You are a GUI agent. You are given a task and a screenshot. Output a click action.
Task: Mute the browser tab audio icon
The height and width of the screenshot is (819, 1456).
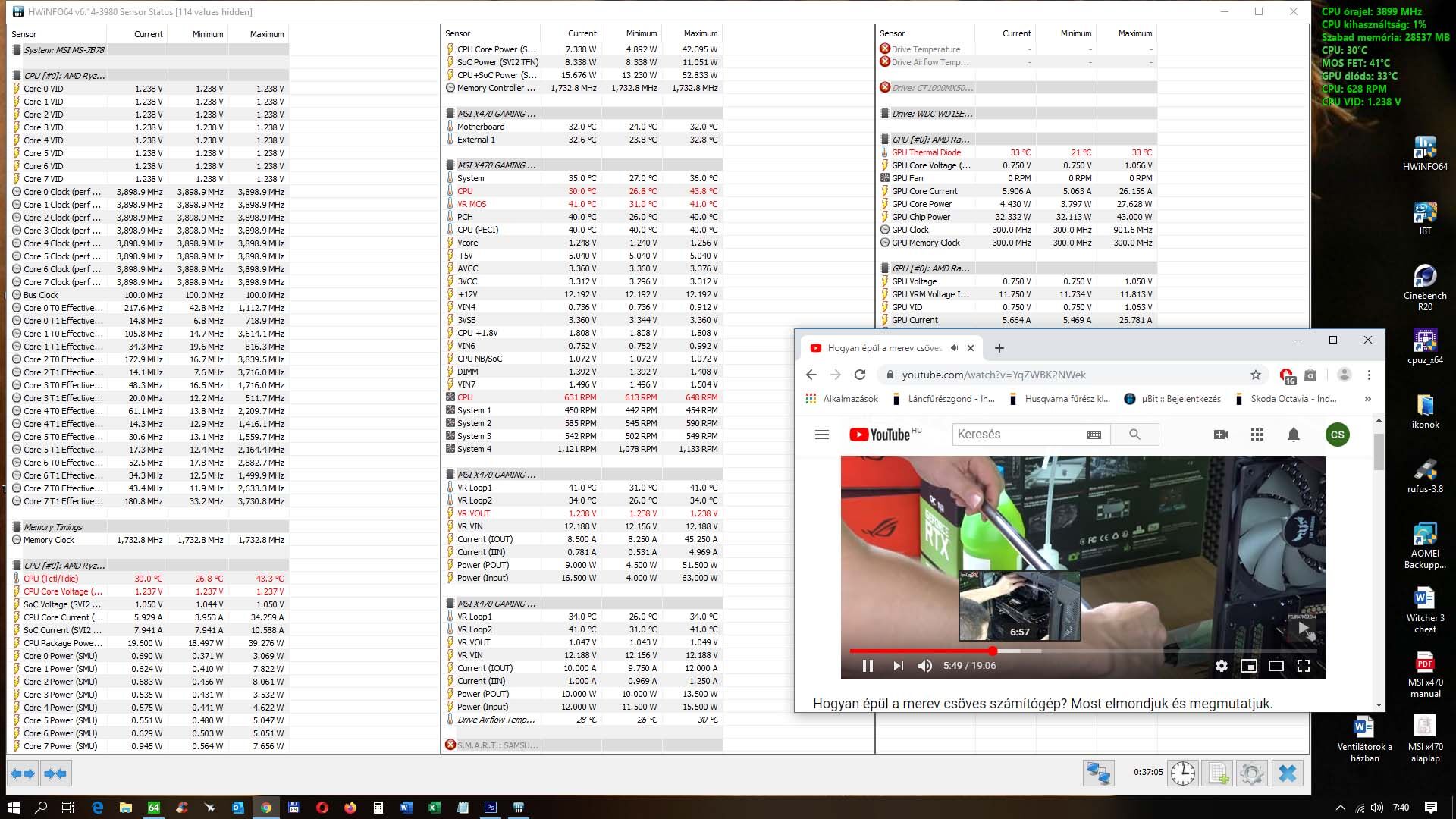(x=955, y=348)
